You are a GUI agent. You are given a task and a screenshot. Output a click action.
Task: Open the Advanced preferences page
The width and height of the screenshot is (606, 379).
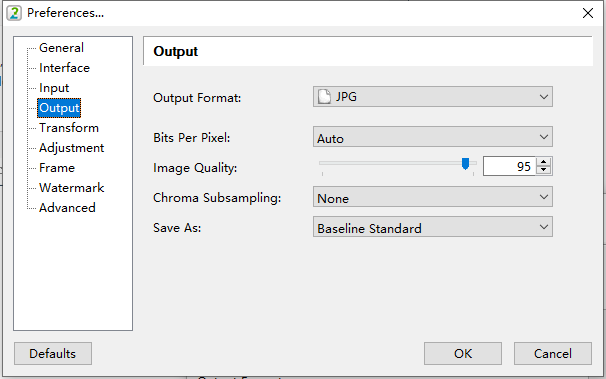pyautogui.click(x=67, y=208)
